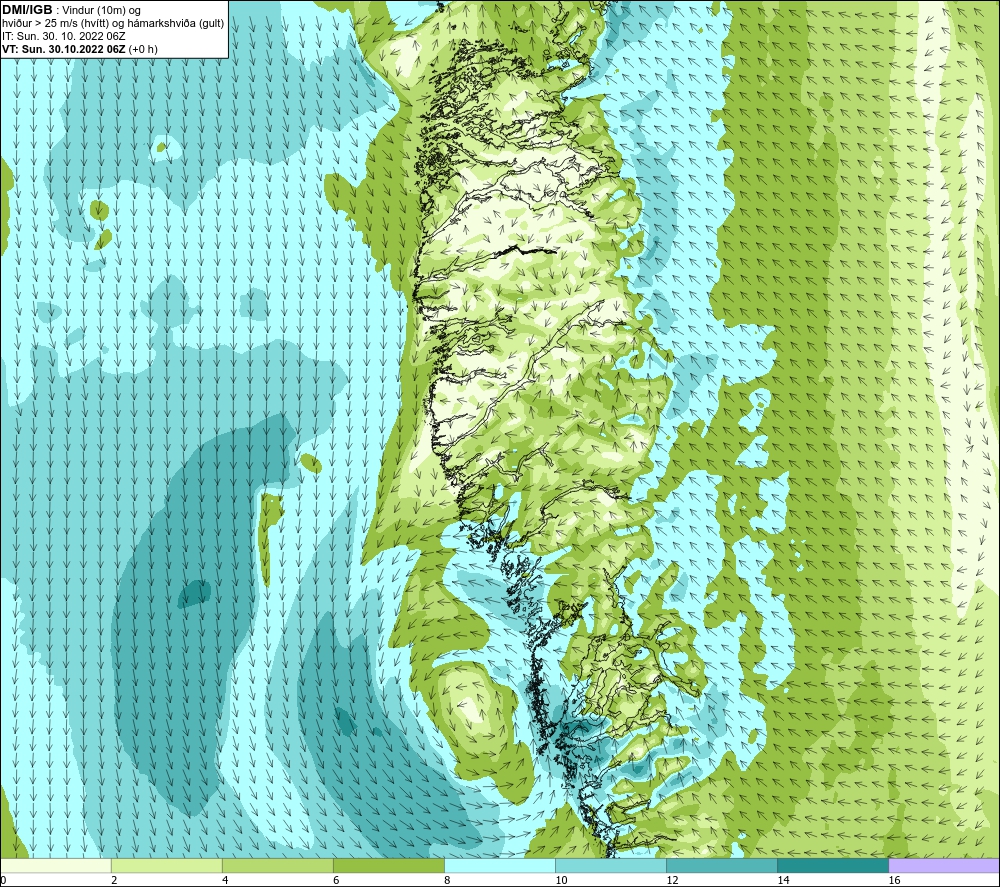This screenshot has width=1000, height=887.
Task: Select the 8–10 m/s light cyan color swatch
Action: tap(499, 866)
